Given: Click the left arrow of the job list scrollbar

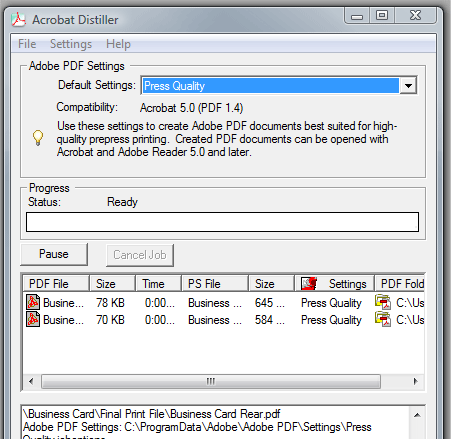Looking at the screenshot, I should 31,381.
